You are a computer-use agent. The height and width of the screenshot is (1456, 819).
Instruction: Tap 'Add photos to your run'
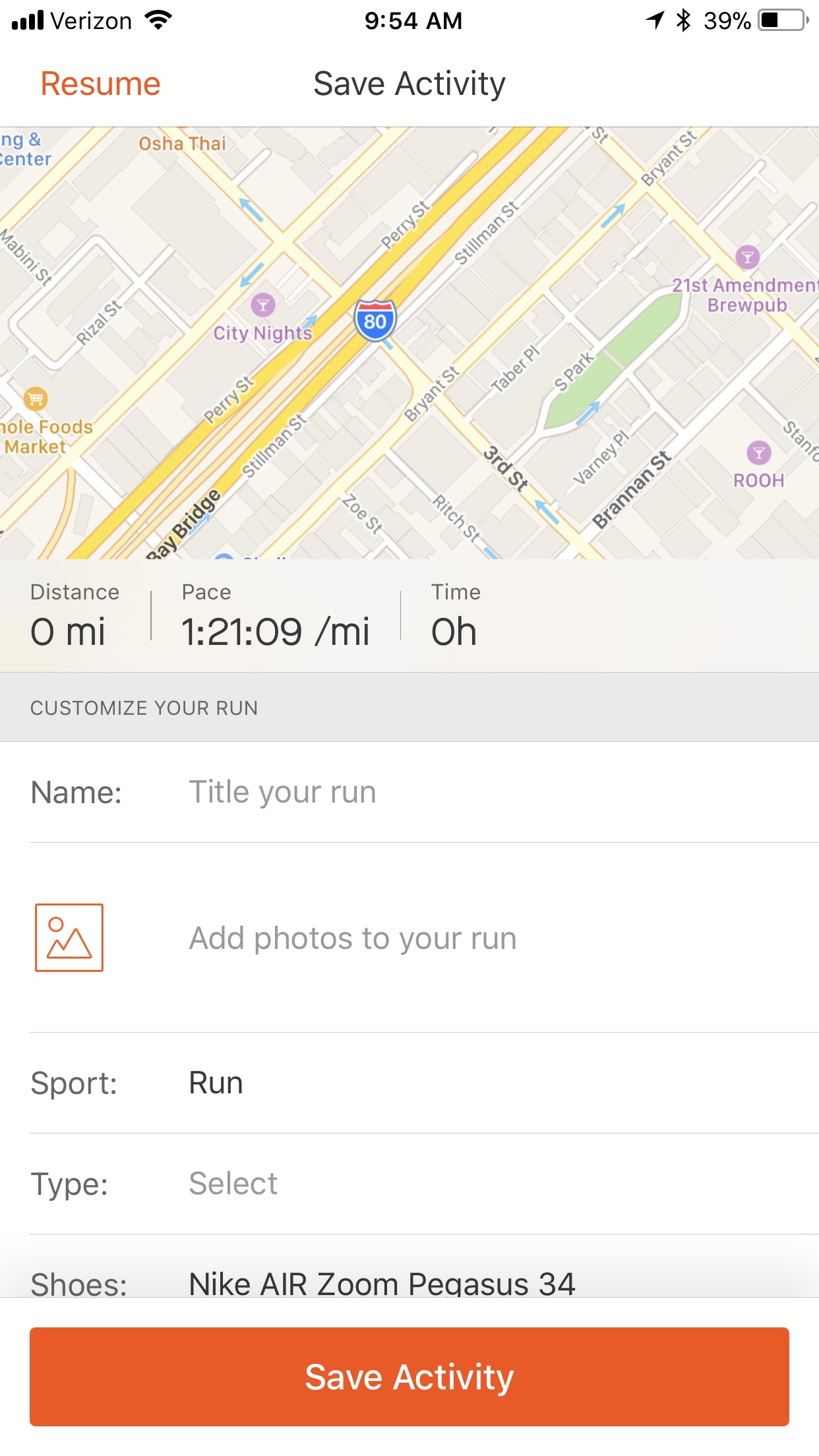point(353,938)
